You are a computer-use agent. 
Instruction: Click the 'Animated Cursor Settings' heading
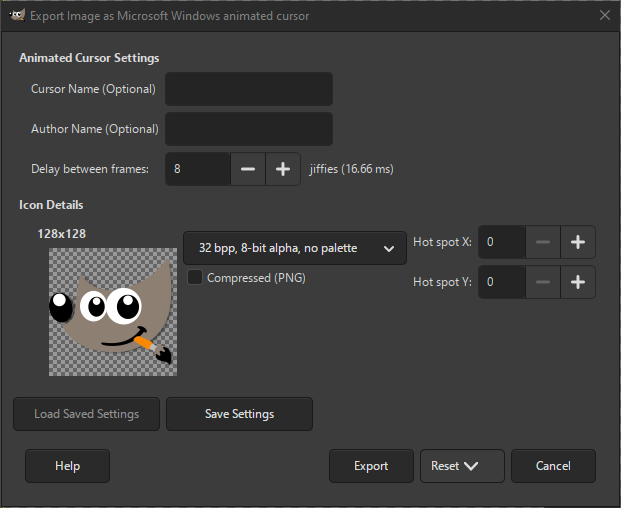tap(89, 58)
